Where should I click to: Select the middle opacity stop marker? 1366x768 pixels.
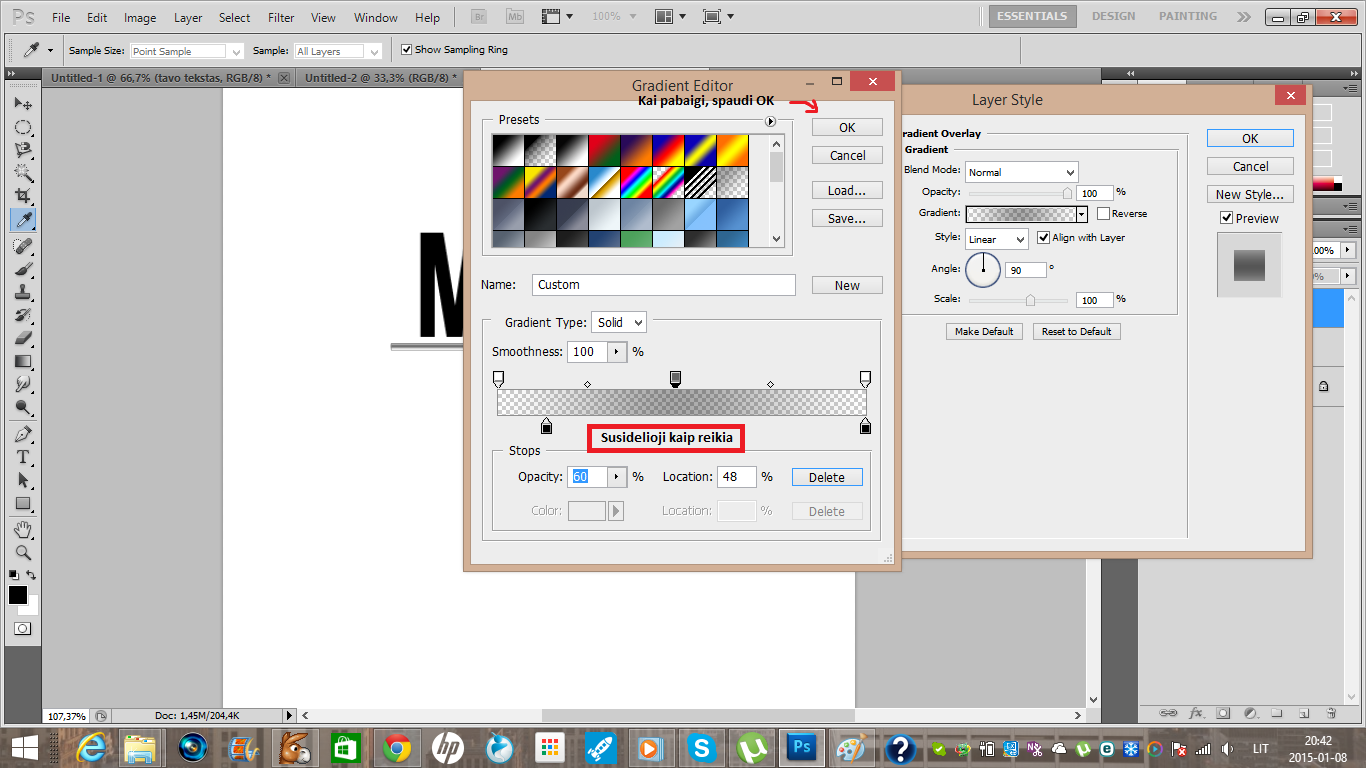(675, 378)
